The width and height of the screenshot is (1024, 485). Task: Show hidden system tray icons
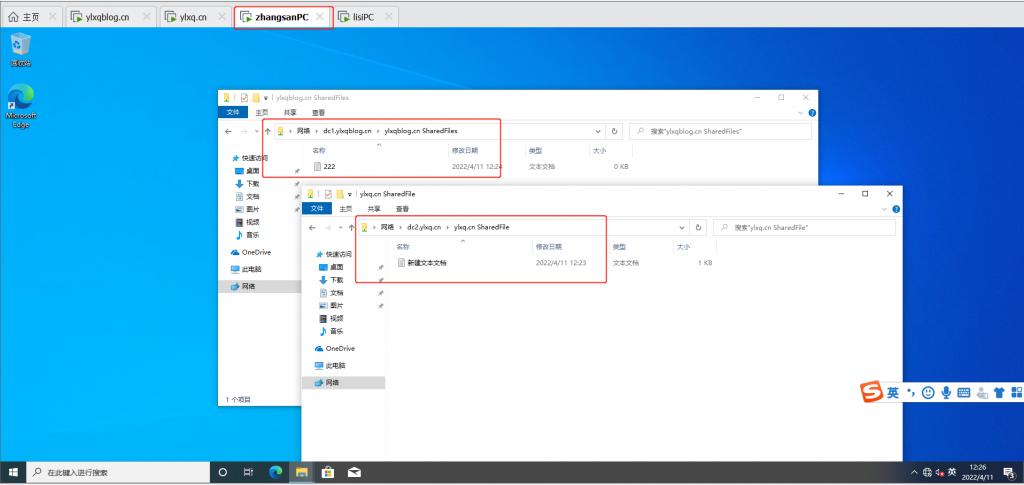pos(914,472)
